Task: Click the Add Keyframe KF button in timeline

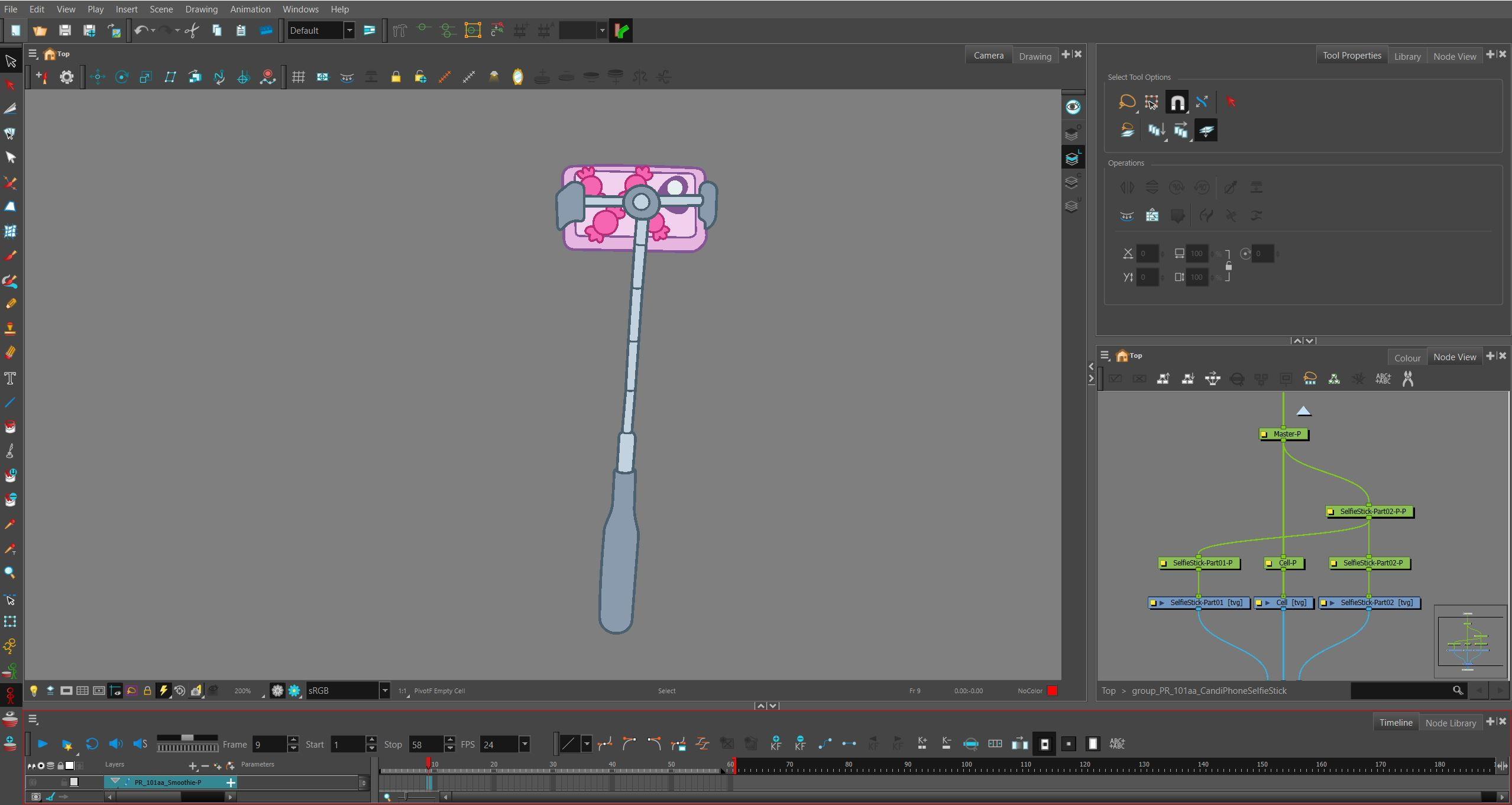Action: pos(776,743)
